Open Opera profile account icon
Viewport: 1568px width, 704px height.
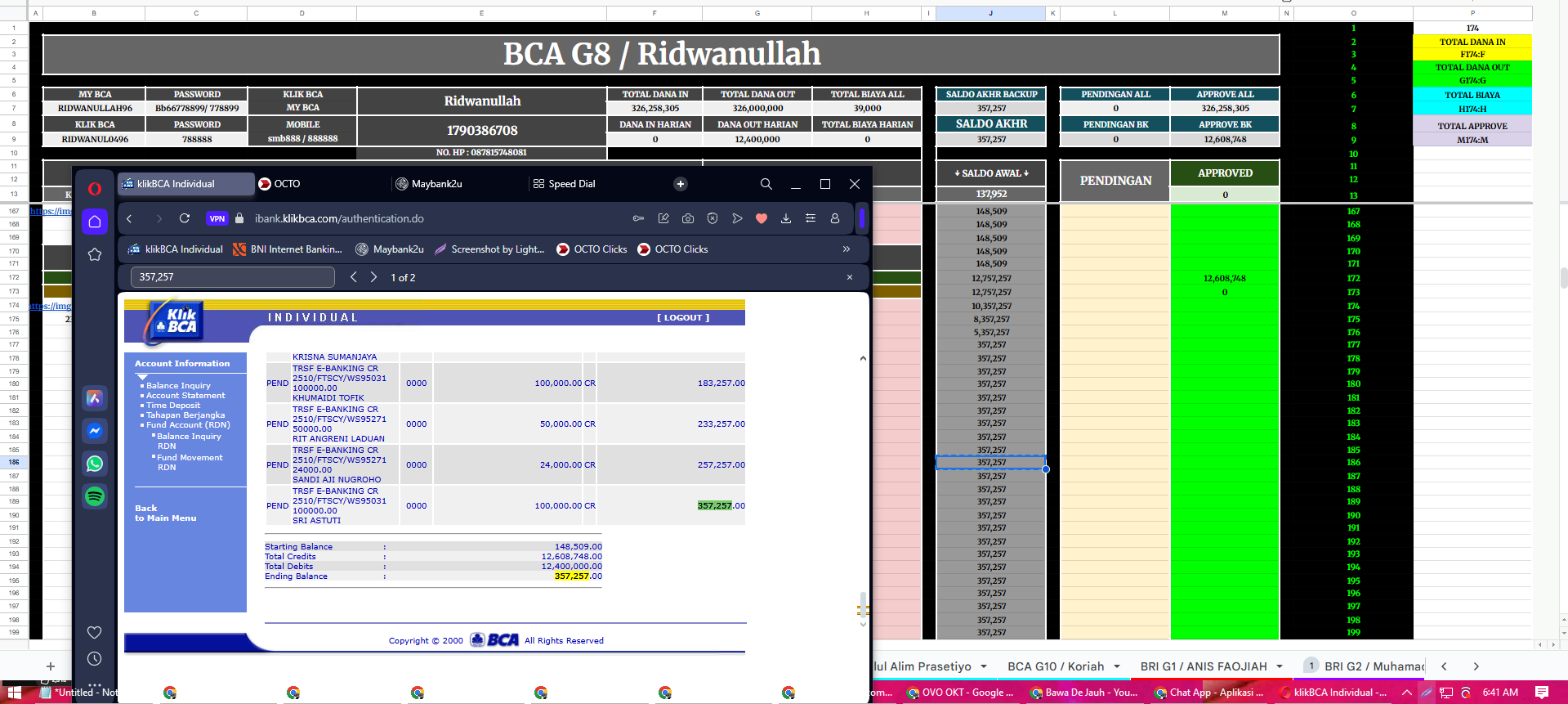tap(835, 218)
